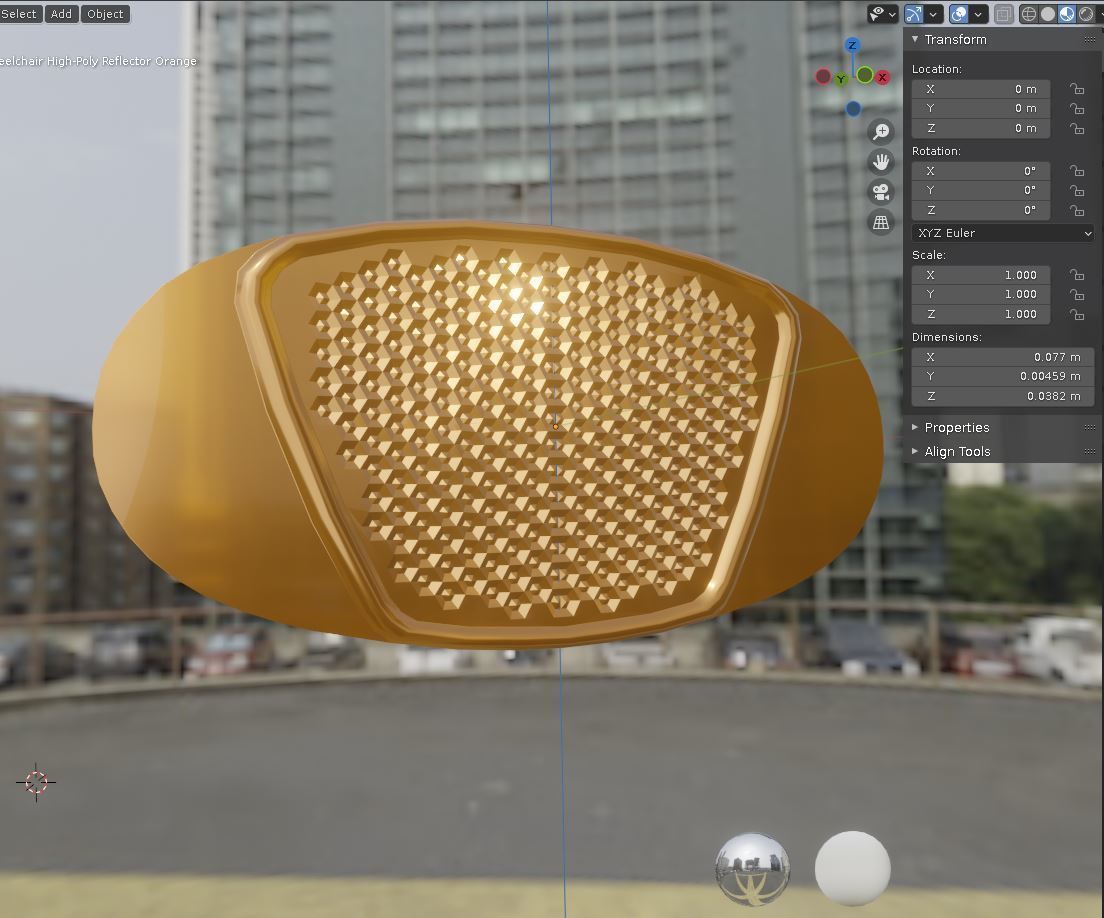The width and height of the screenshot is (1104, 918).
Task: Click the Rotation Z field
Action: [981, 210]
